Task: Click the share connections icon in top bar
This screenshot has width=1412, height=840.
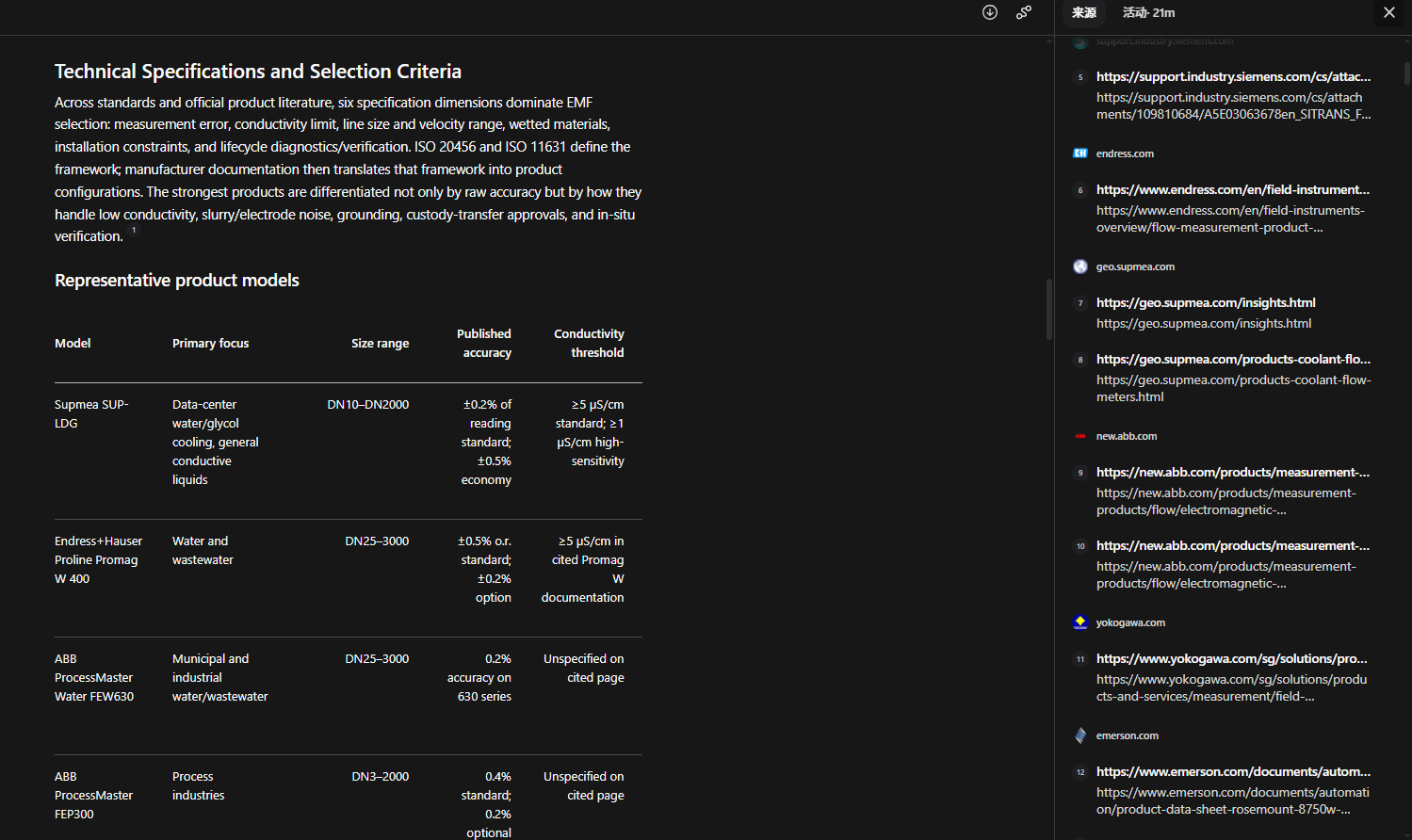Action: 1024,12
